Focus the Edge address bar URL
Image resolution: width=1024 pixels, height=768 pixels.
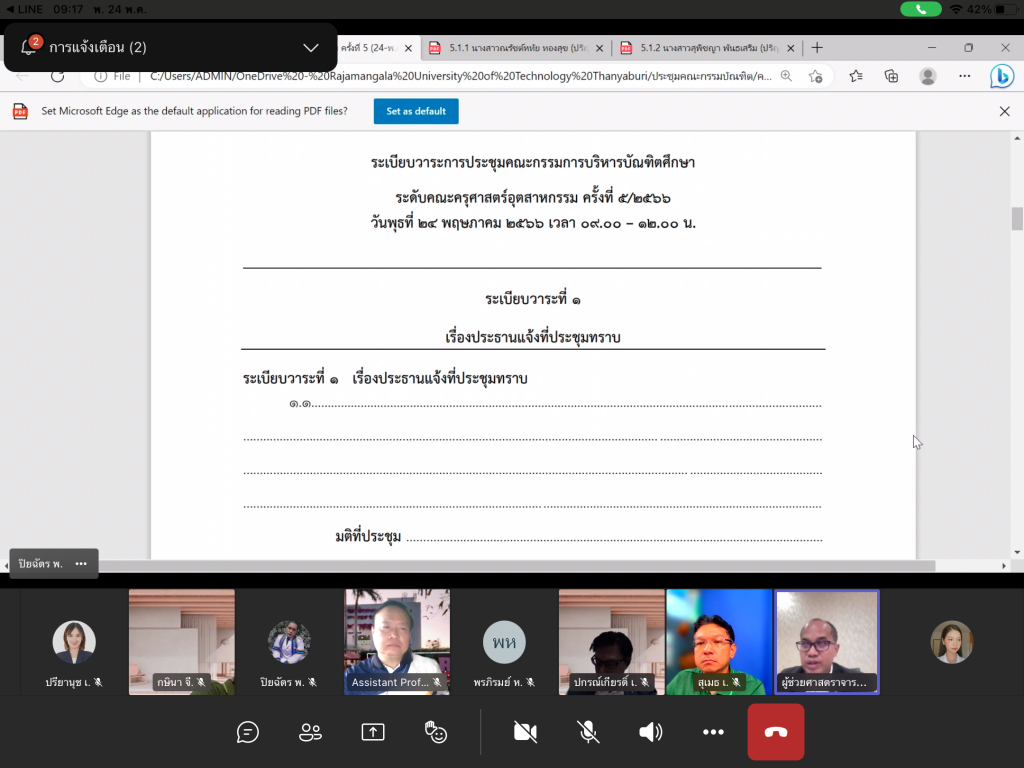coord(460,76)
